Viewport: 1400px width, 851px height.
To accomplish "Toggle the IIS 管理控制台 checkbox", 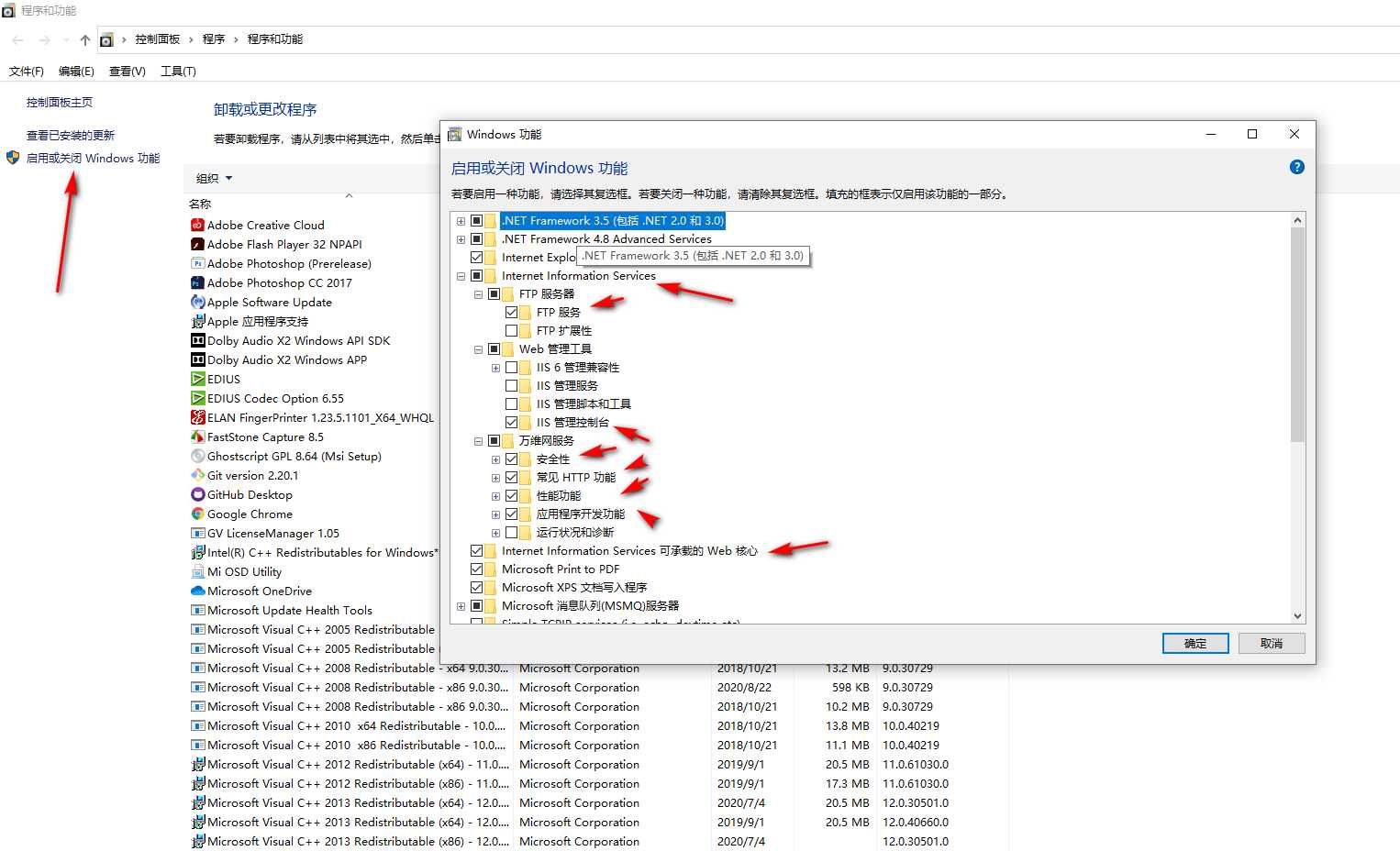I will point(511,423).
